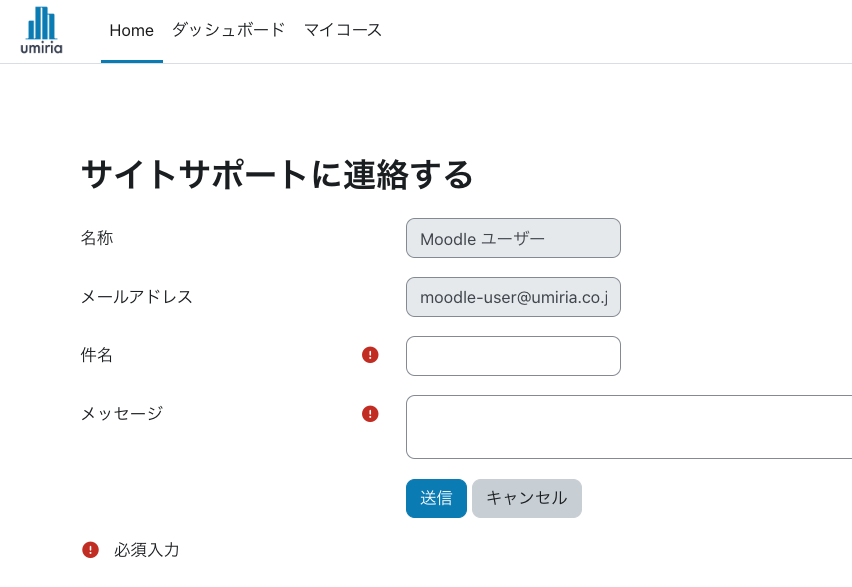852x587 pixels.
Task: Click the 件名 field label
Action: click(97, 355)
